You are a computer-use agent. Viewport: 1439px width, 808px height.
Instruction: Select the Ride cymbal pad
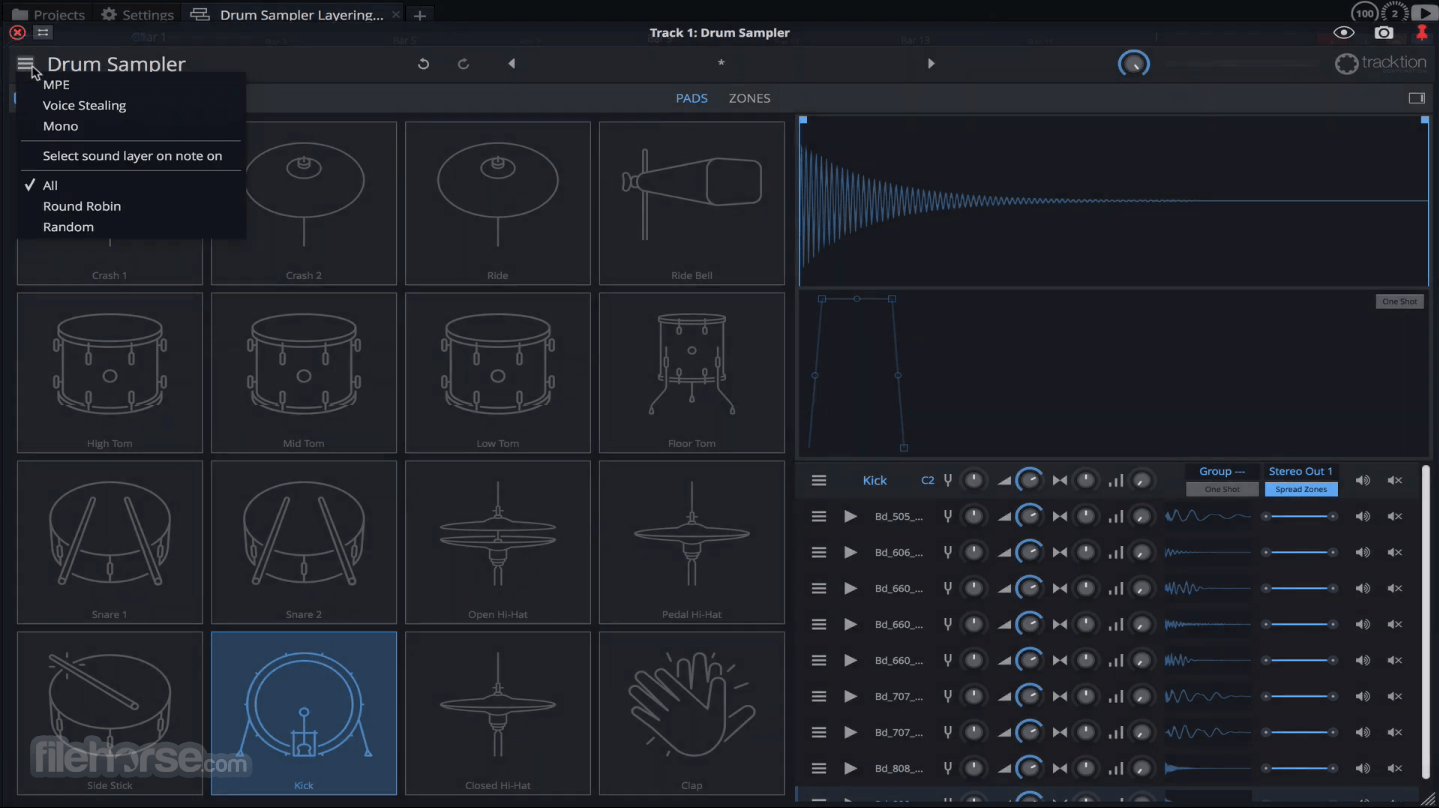coord(498,203)
